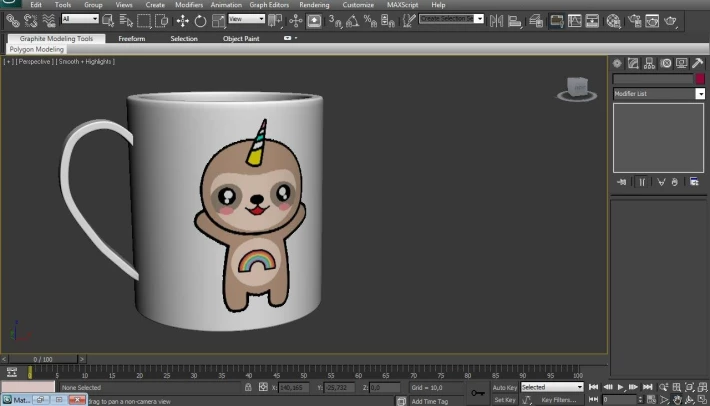Viewport: 710px width, 406px height.
Task: Open the Graph Editors menu
Action: [x=269, y=5]
